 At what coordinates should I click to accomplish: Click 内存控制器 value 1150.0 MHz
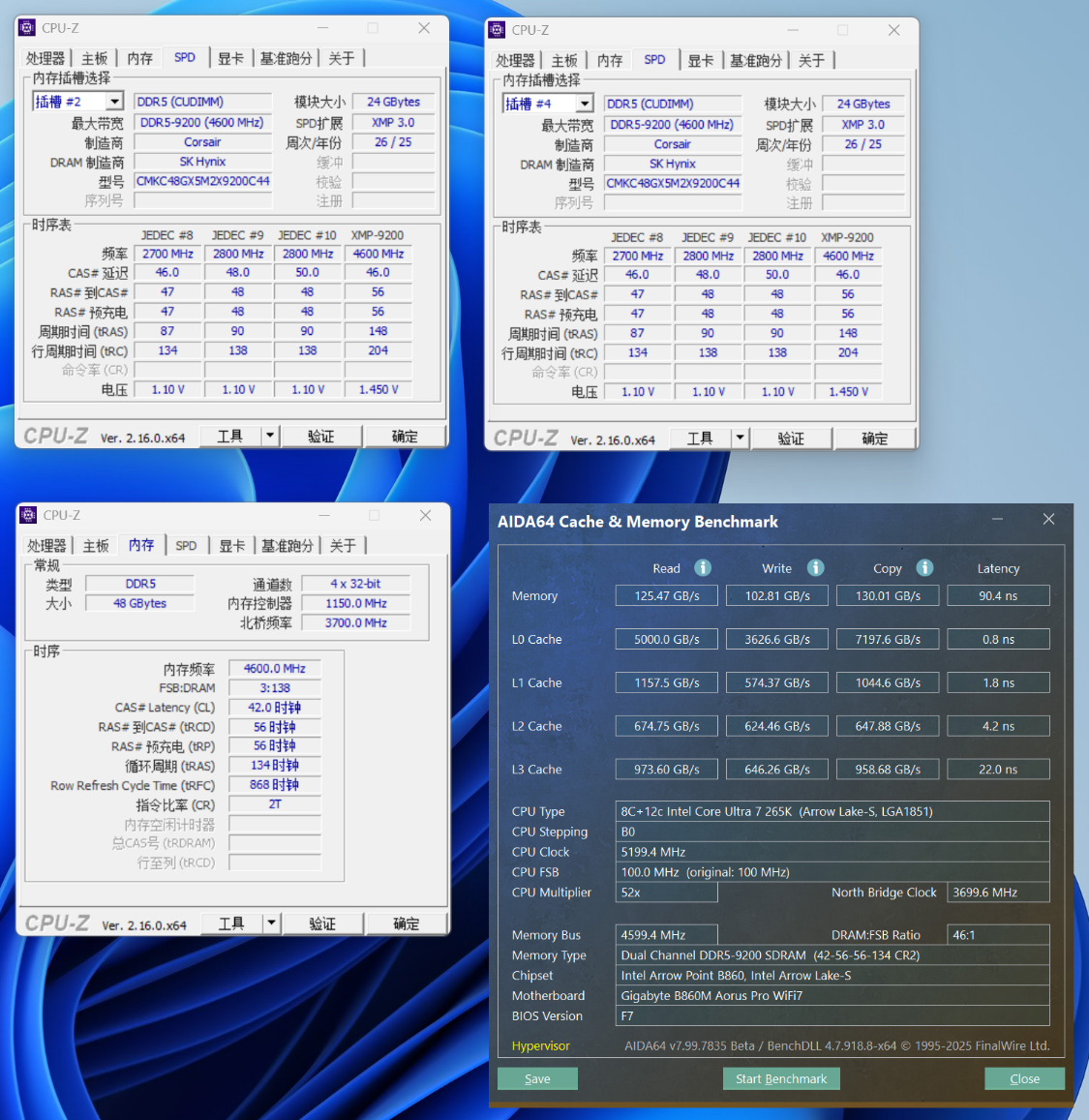355,604
